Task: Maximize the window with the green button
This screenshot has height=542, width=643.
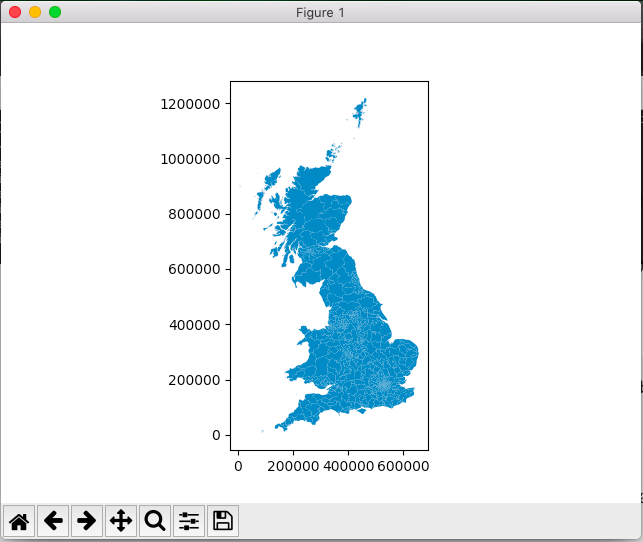Action: [x=55, y=12]
